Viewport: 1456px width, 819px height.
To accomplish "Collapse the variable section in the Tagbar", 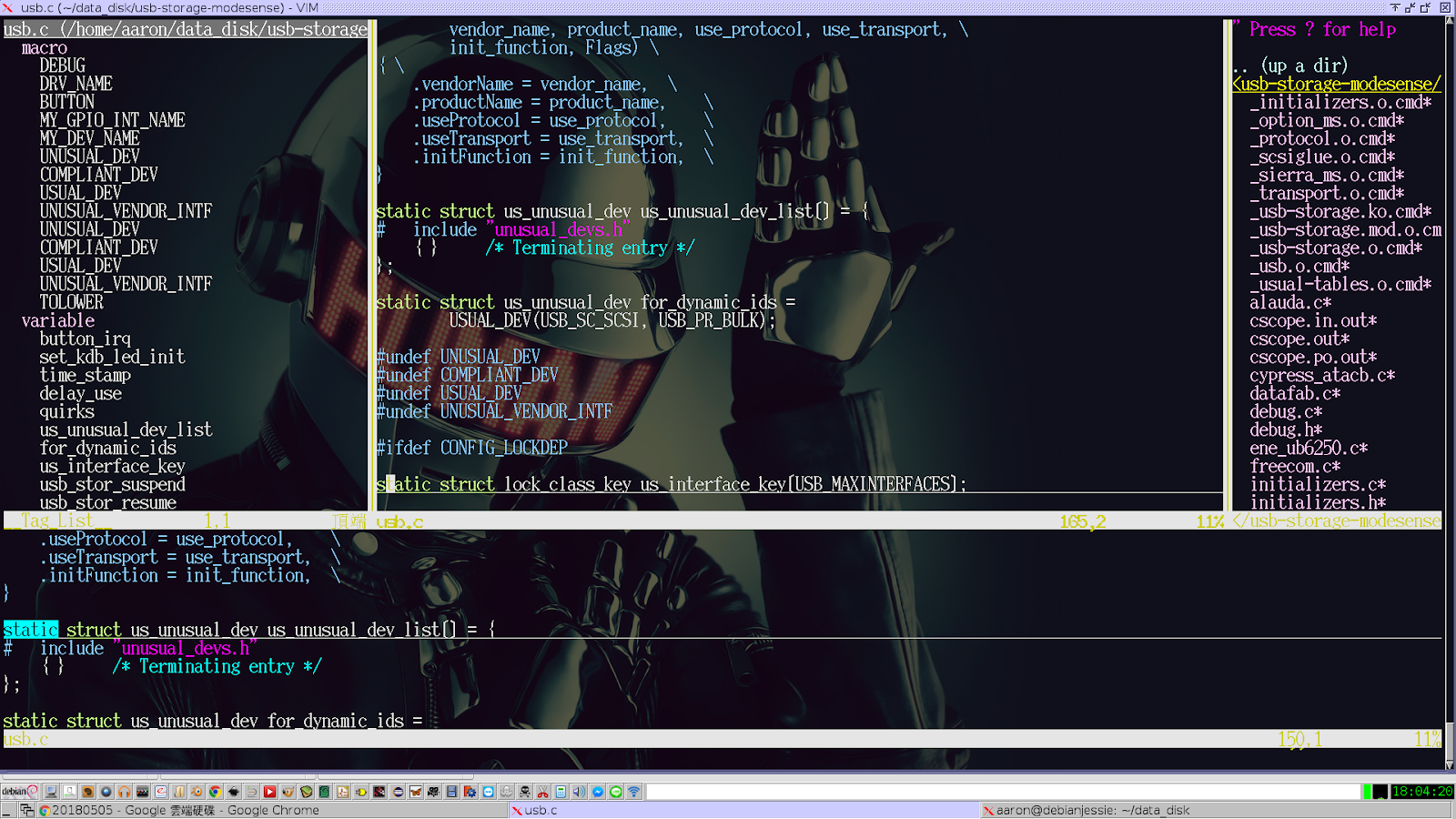I will 58,320.
